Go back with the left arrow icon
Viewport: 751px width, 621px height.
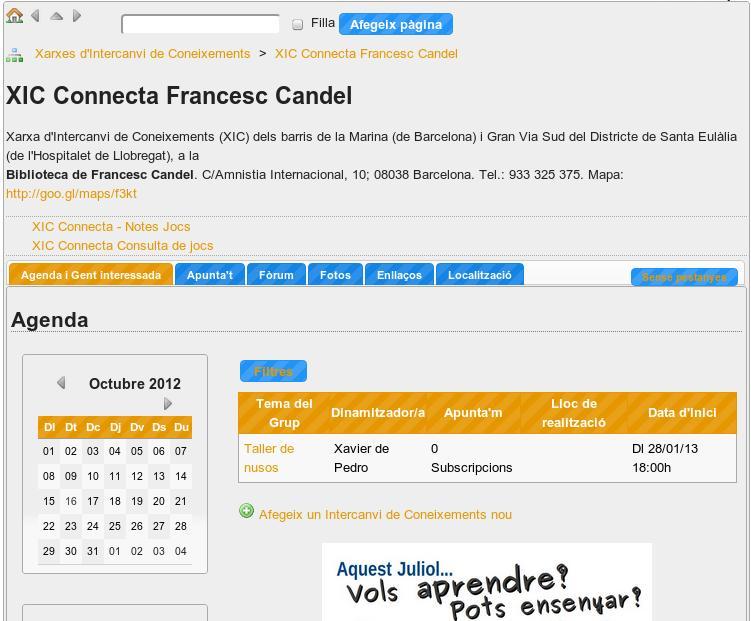35,16
